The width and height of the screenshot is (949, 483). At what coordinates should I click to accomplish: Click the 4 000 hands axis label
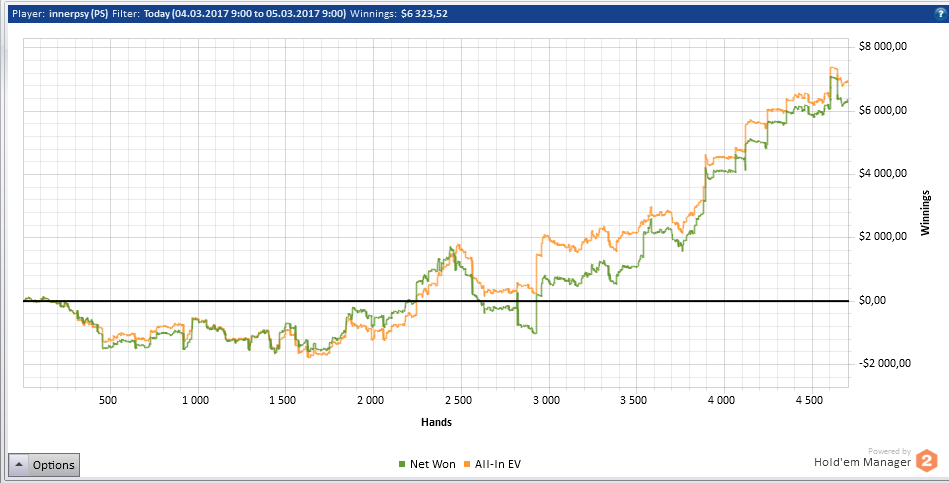[x=723, y=400]
